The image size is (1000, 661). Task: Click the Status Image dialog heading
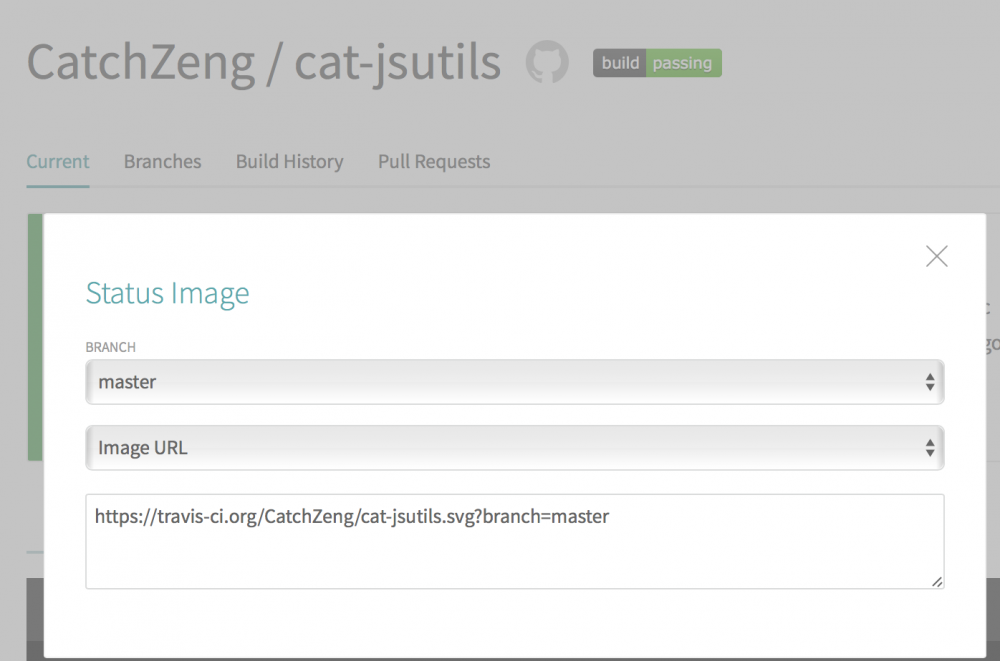(x=167, y=293)
